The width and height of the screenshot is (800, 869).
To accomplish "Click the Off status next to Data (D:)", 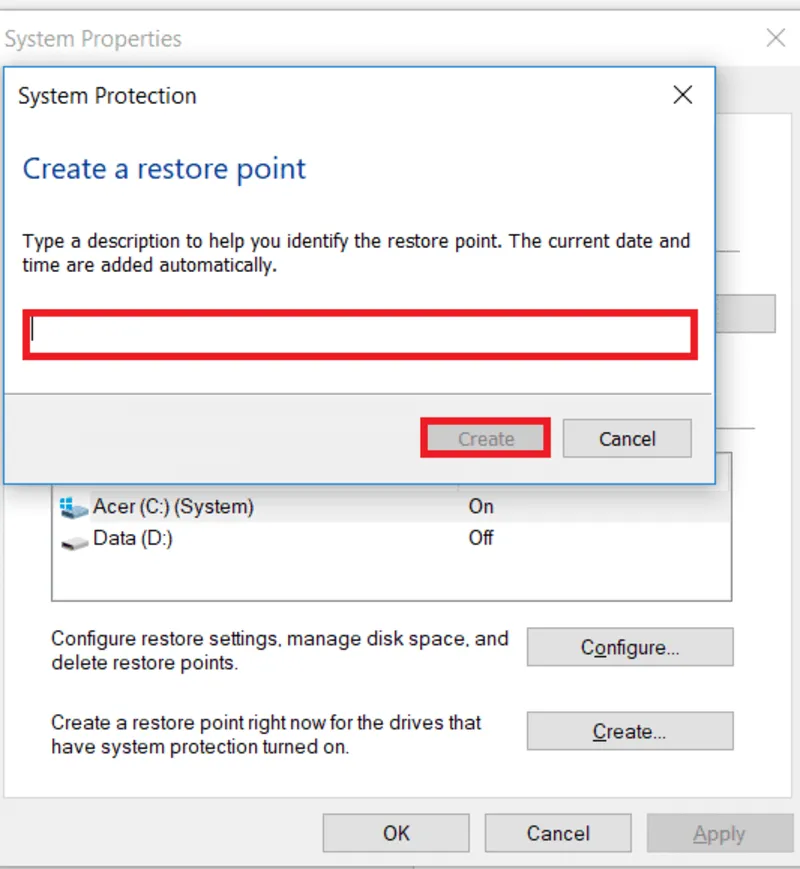I will click(480, 538).
